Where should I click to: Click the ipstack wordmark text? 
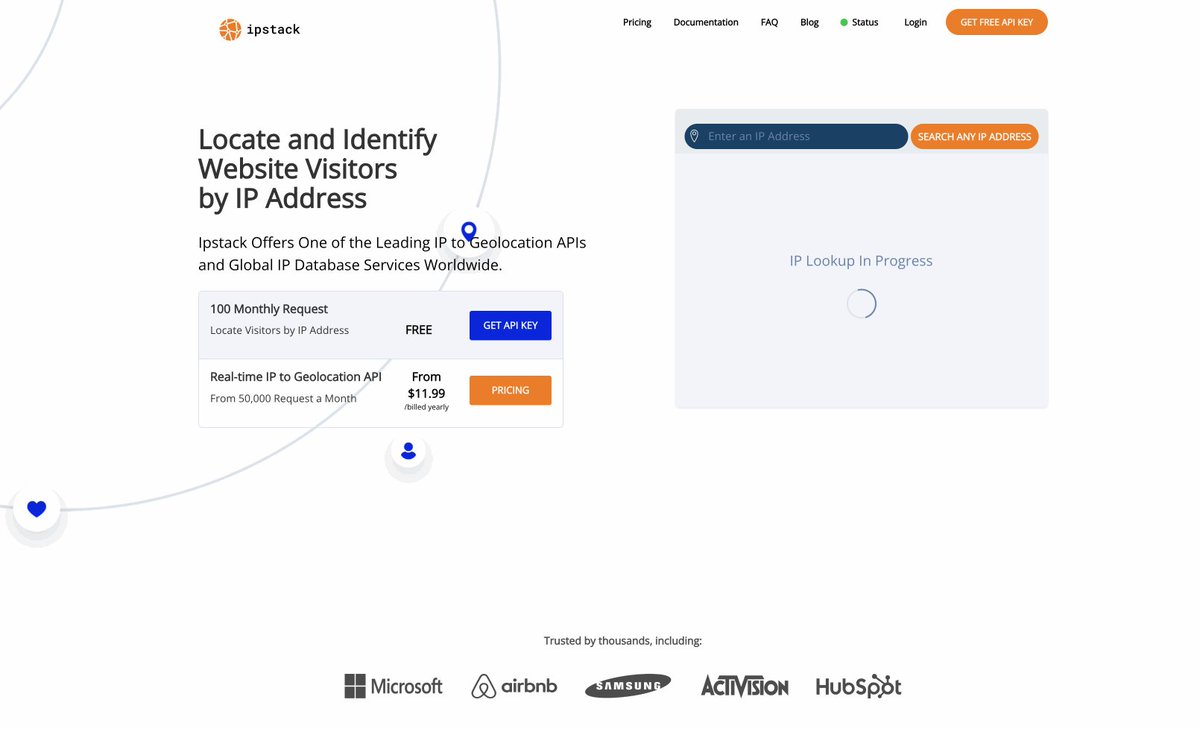click(x=273, y=30)
